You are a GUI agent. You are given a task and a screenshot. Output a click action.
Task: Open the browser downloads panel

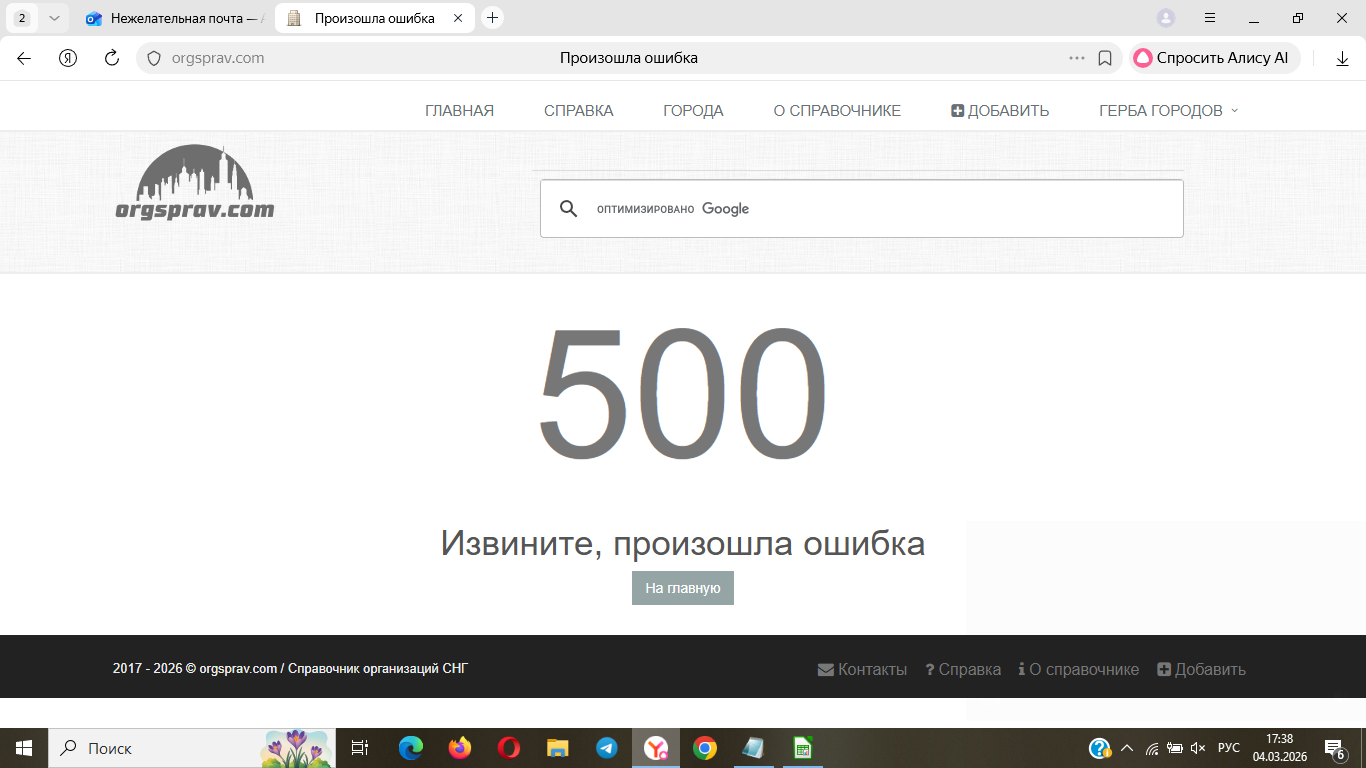point(1342,58)
